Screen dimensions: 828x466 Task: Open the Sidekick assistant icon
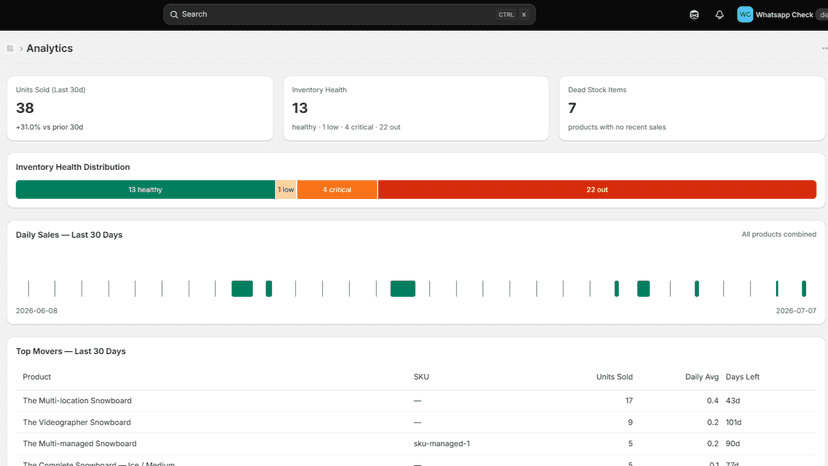point(694,15)
